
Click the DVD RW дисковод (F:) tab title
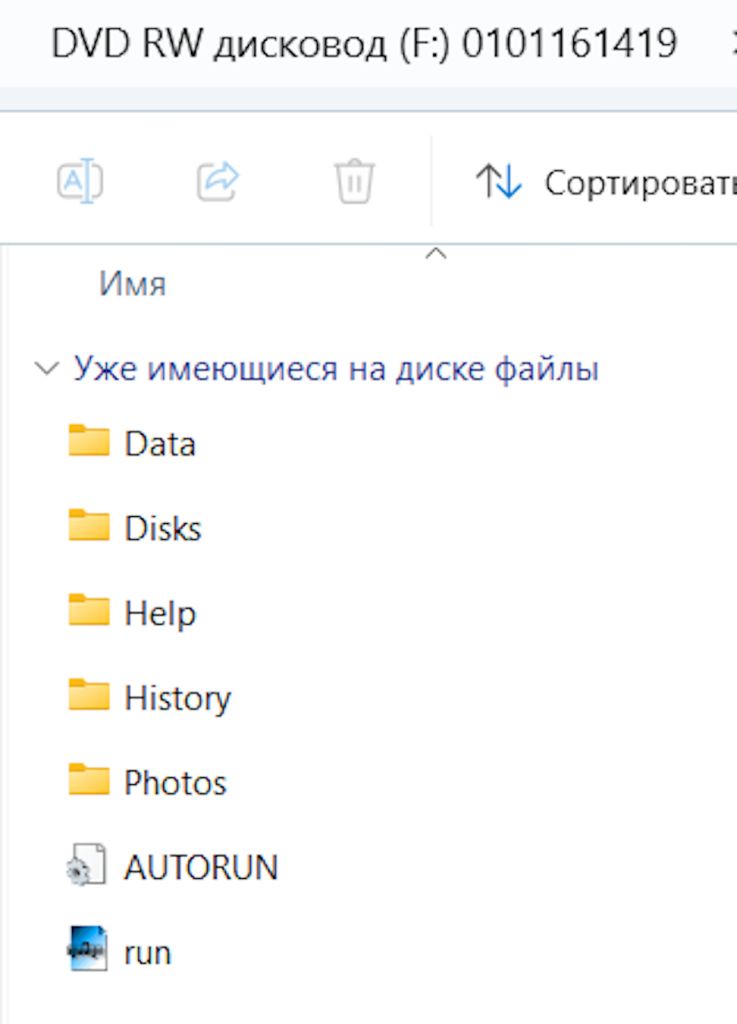[x=364, y=44]
